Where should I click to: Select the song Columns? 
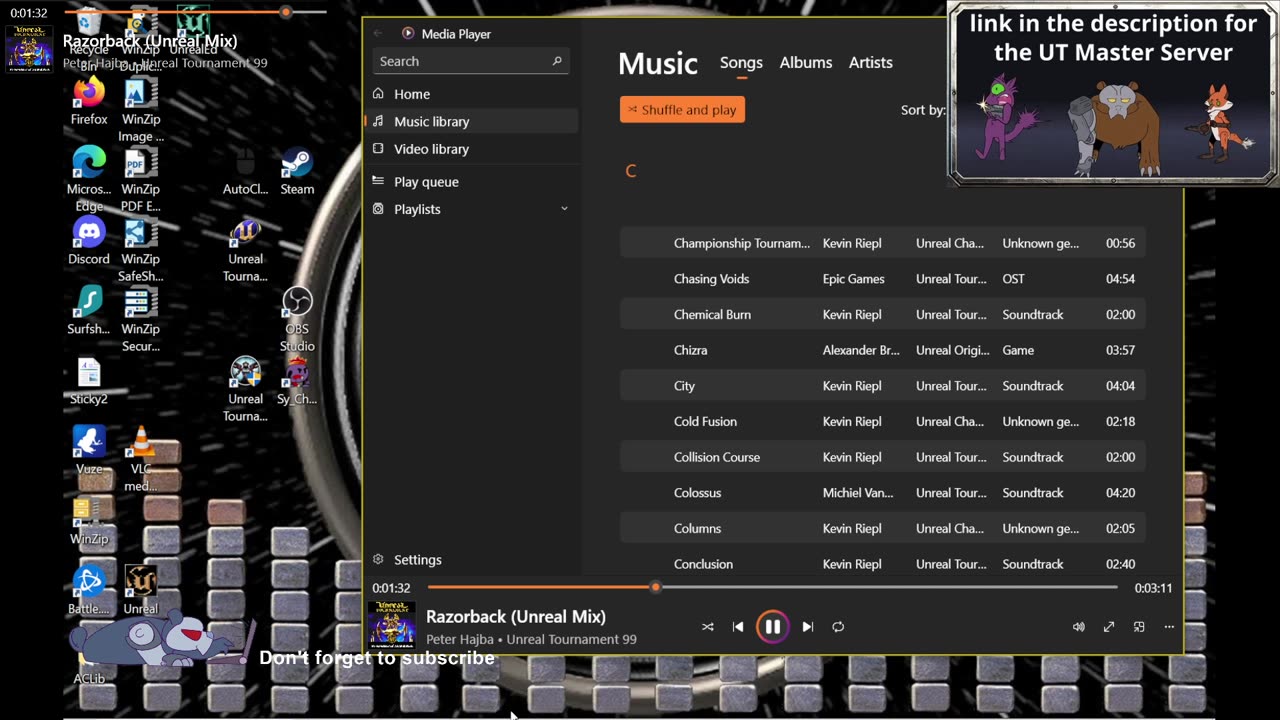pyautogui.click(x=883, y=529)
